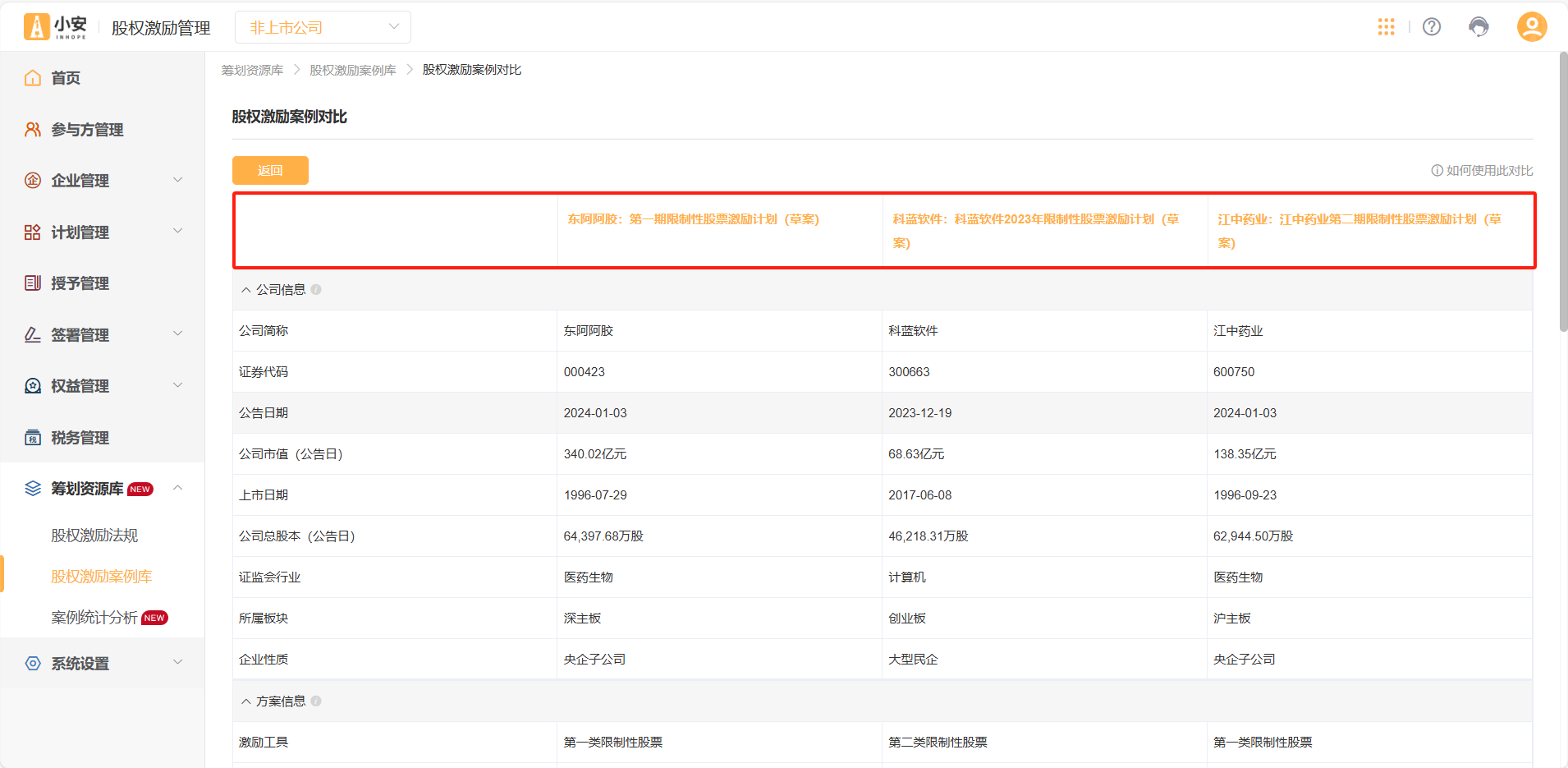Open the user avatar menu
1568x768 pixels.
1531,27
